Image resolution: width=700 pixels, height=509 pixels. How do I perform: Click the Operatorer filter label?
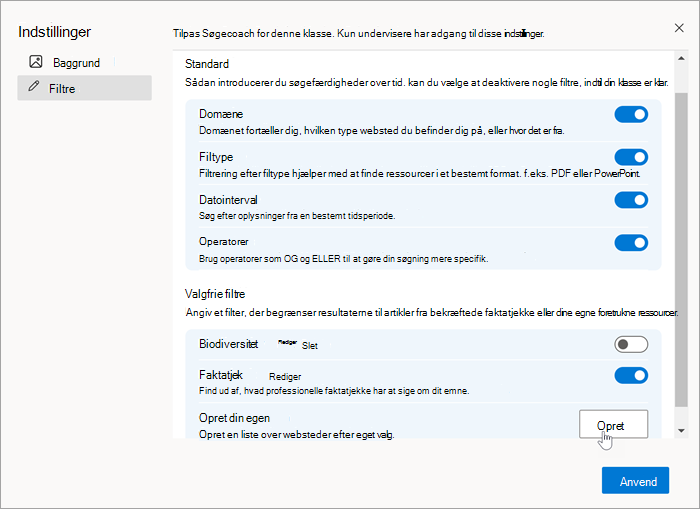coord(224,242)
